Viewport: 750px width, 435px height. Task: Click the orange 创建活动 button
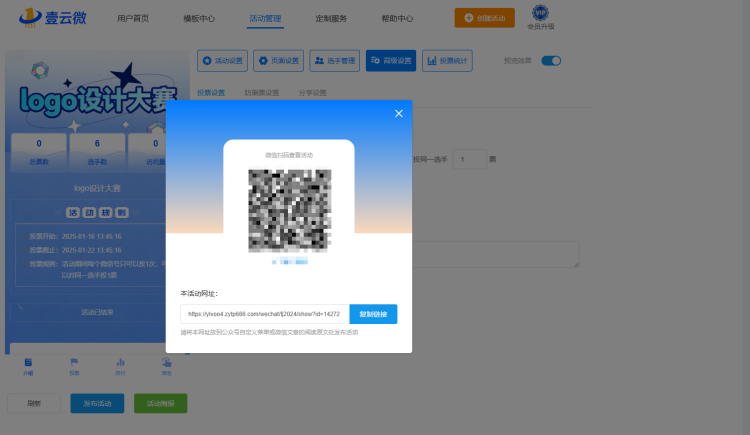[x=485, y=18]
